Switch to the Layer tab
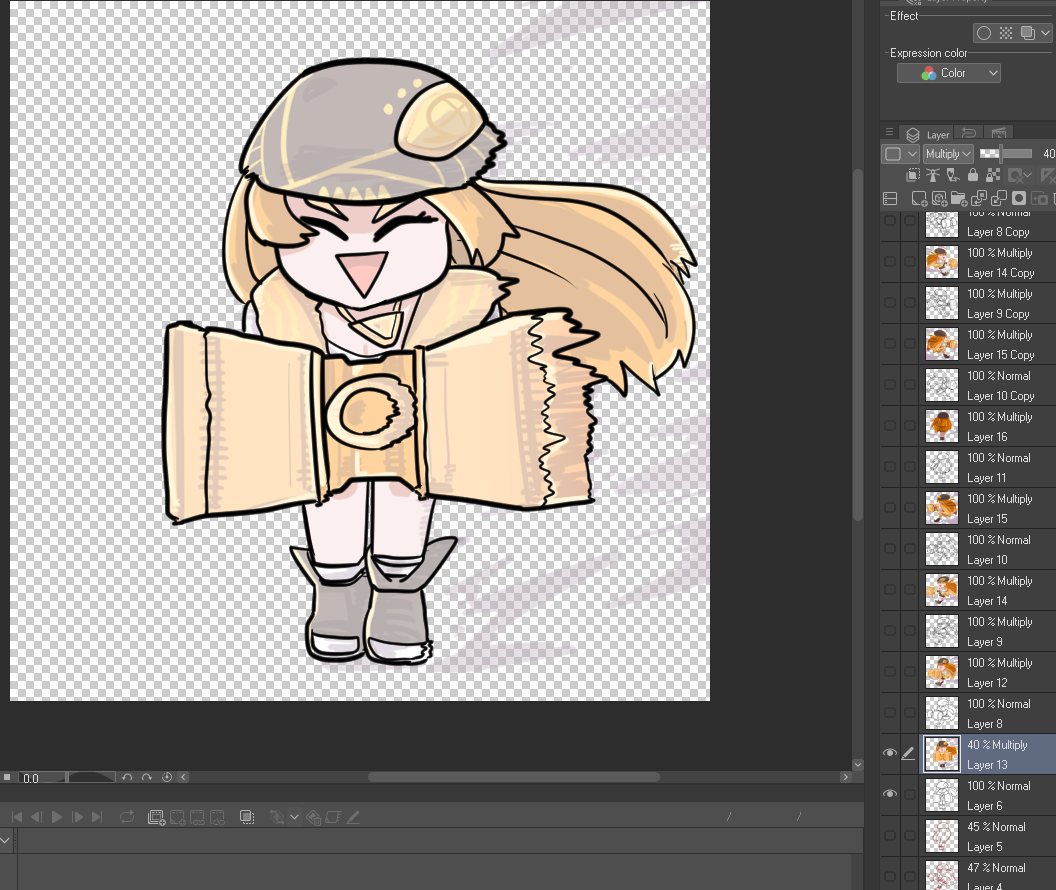The image size is (1056, 890). tap(928, 134)
